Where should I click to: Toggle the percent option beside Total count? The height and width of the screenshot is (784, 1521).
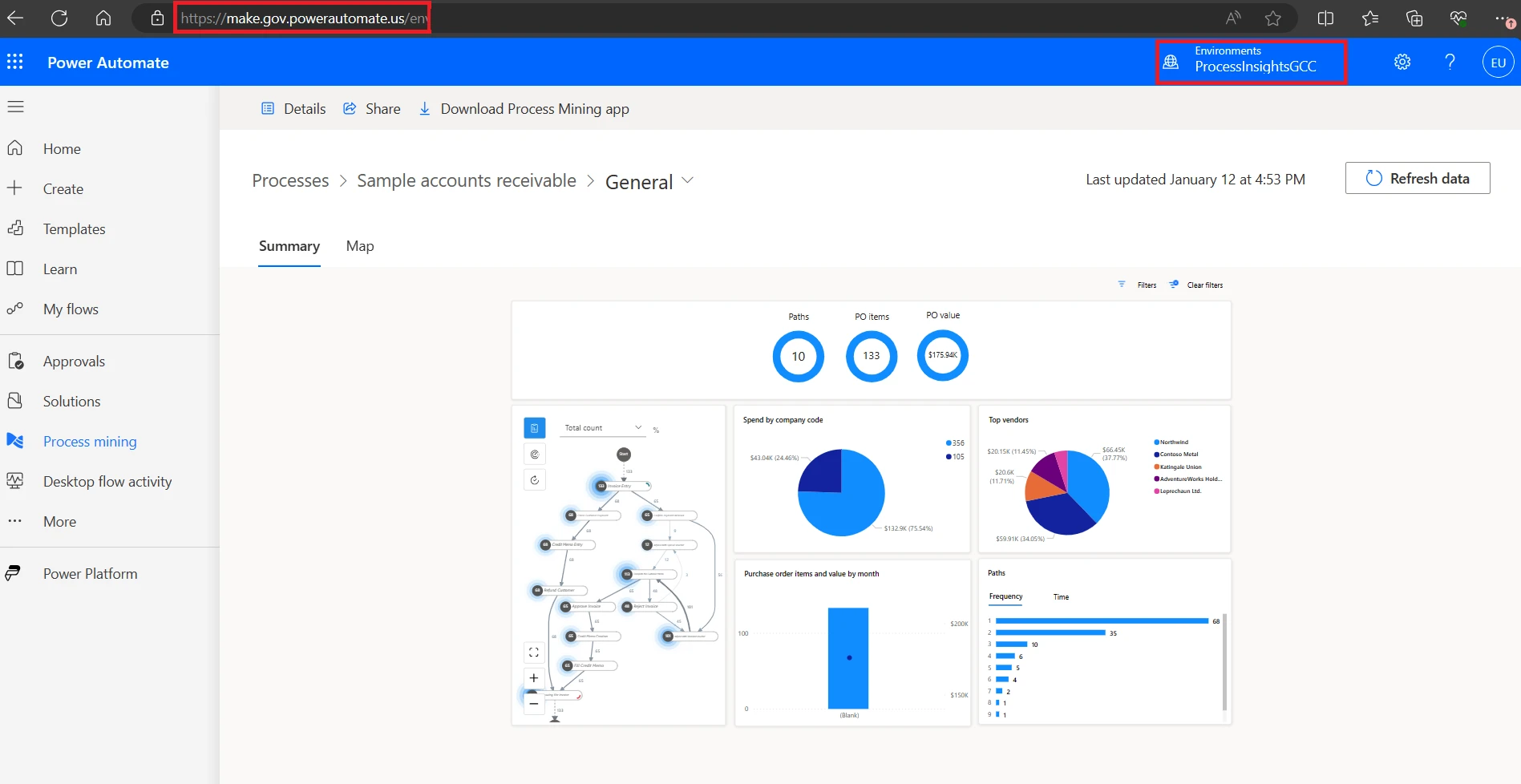(x=656, y=430)
